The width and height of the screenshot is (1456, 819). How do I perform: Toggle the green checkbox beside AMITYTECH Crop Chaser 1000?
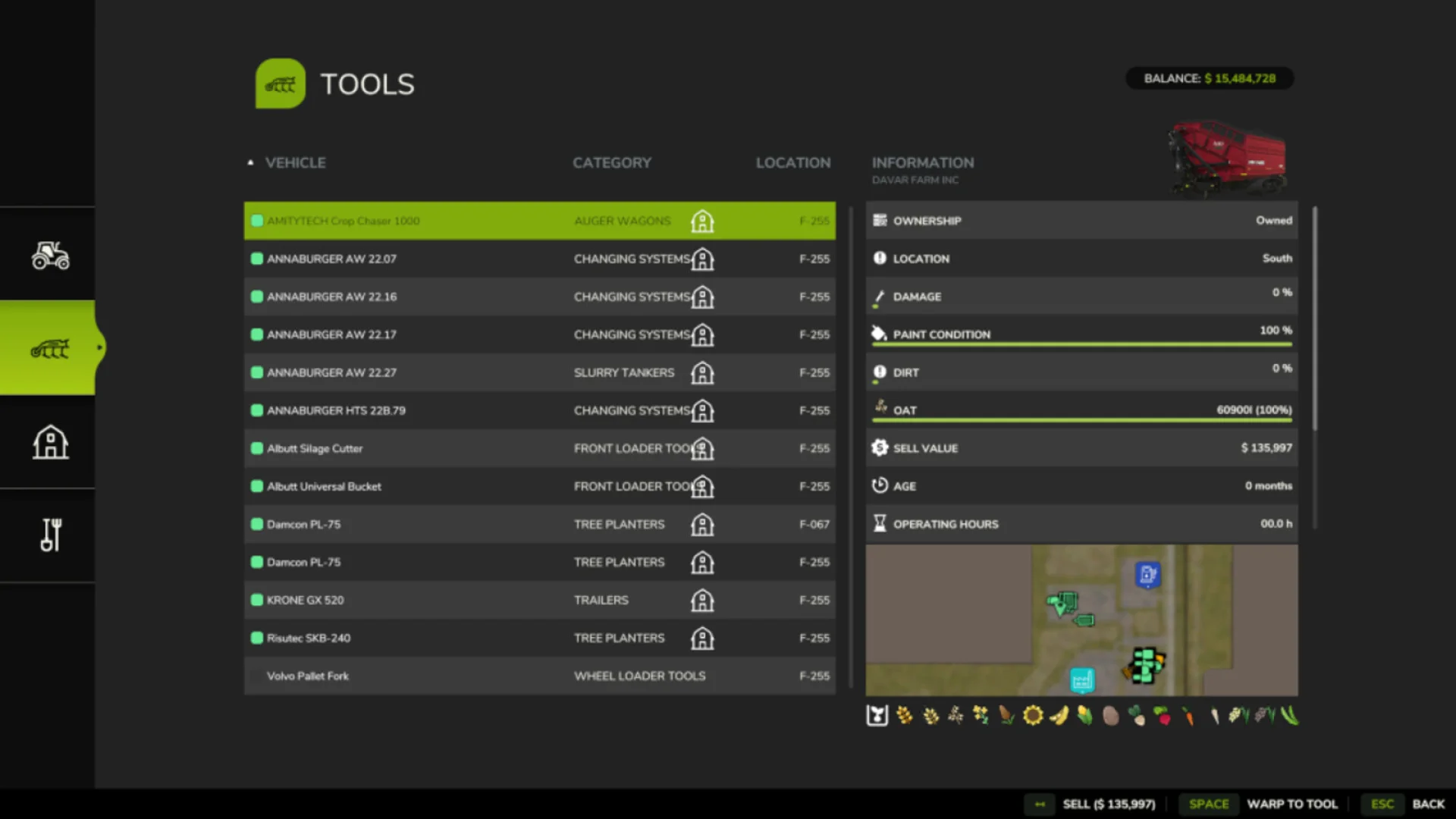256,221
